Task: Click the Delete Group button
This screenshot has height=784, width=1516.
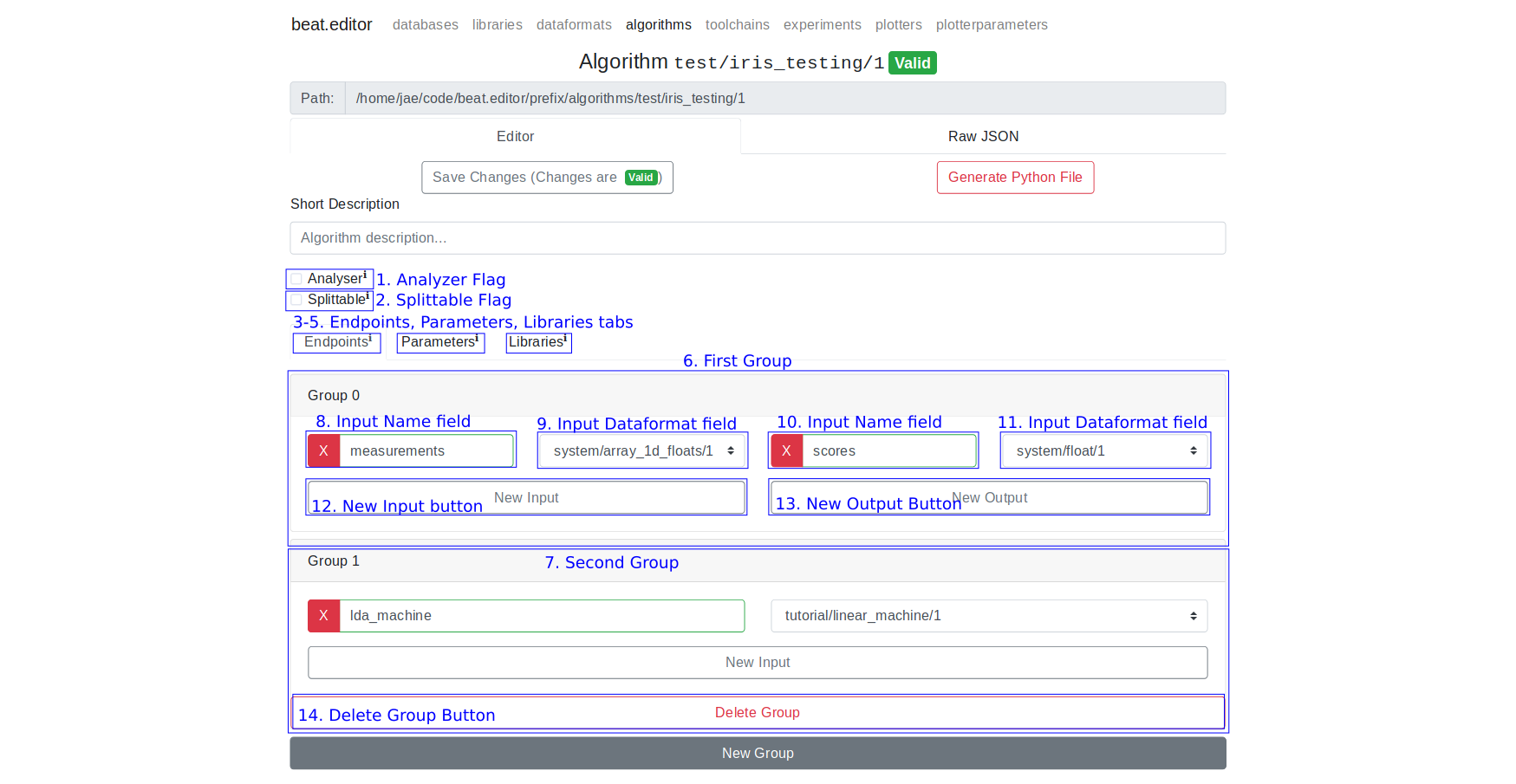Action: (758, 712)
